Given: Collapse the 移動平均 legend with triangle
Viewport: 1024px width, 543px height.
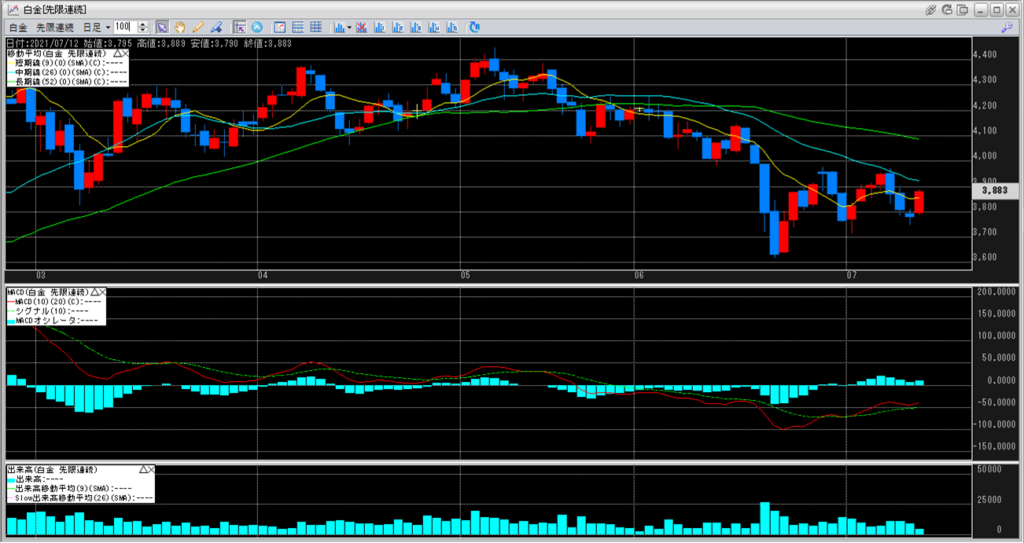Looking at the screenshot, I should 117,53.
